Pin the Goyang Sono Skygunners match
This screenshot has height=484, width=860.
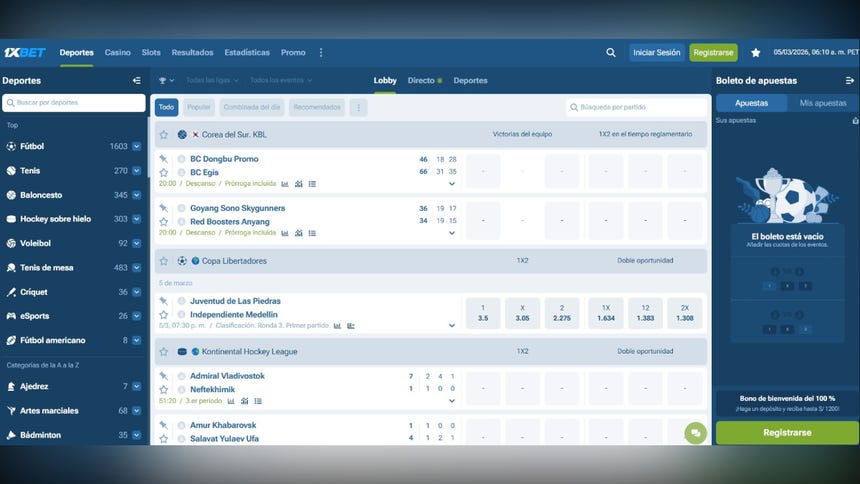point(163,208)
